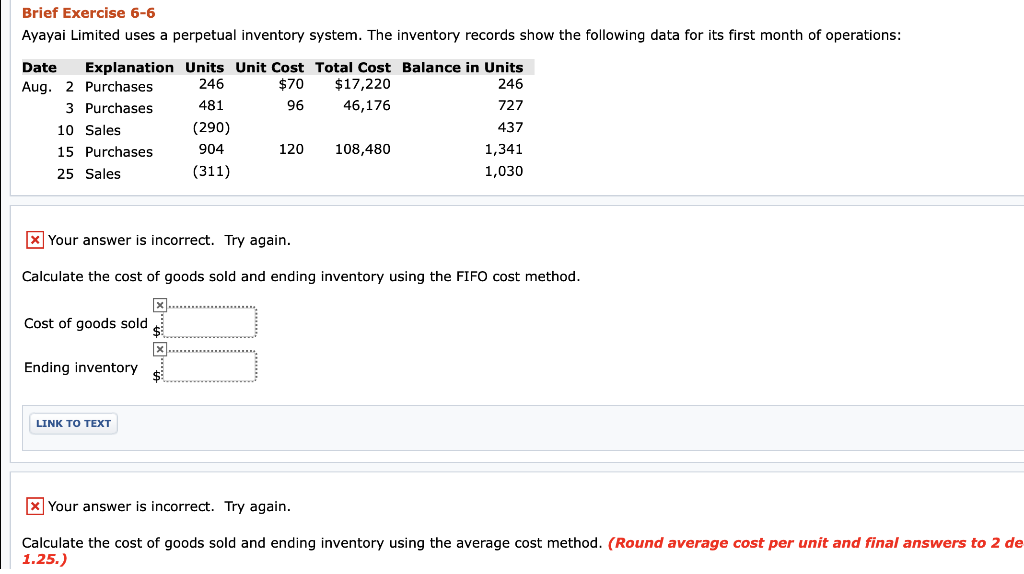
Task: Select the Brief Exercise 6-6 heading
Action: [88, 13]
